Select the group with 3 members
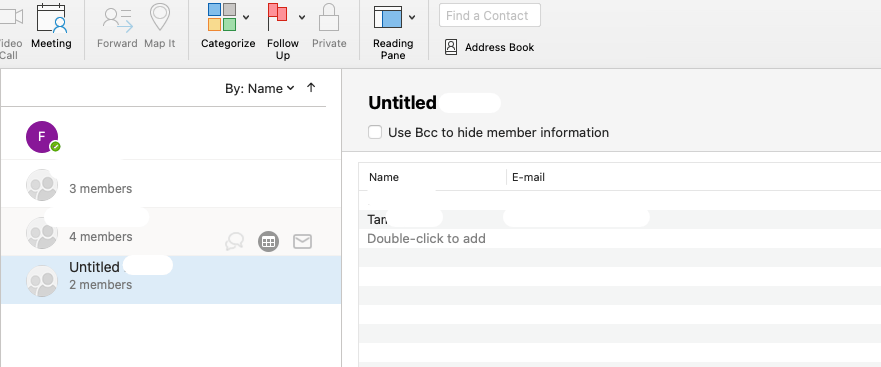The height and width of the screenshot is (367, 881). (x=171, y=184)
